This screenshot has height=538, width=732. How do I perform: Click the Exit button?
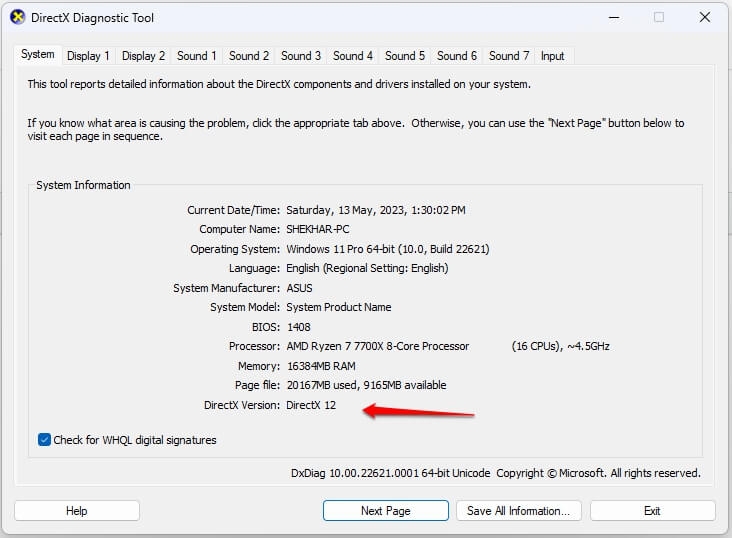pyautogui.click(x=653, y=511)
